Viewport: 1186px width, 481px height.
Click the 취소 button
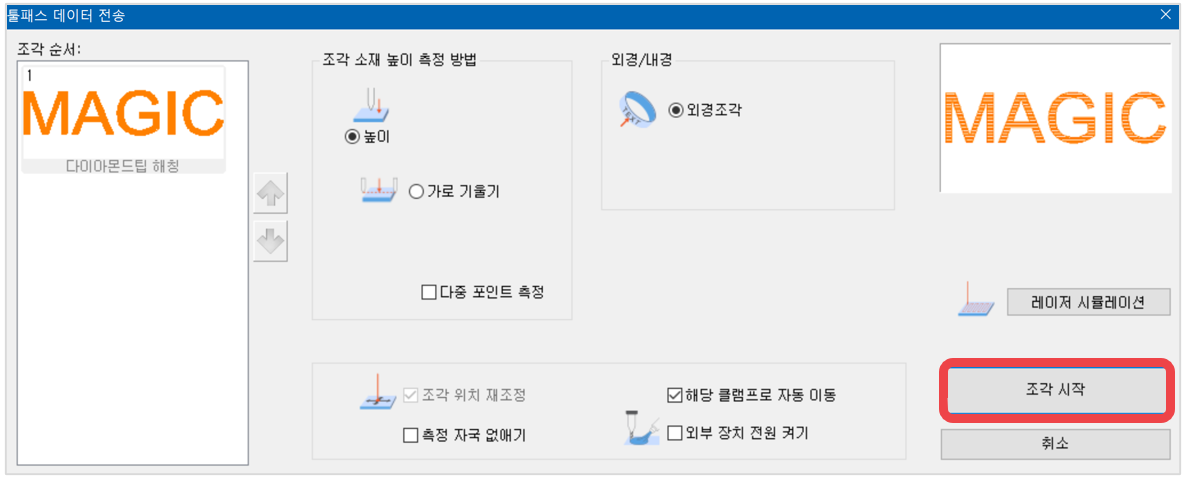(1055, 444)
